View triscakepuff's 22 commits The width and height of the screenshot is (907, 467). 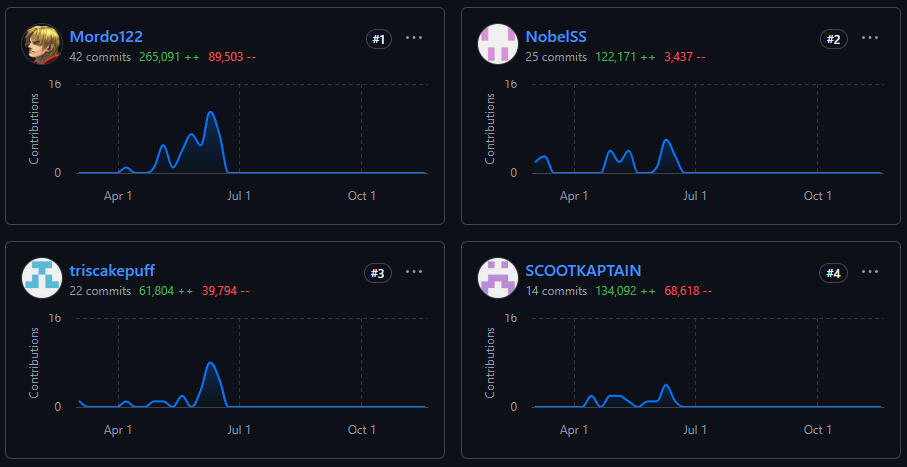(x=100, y=291)
